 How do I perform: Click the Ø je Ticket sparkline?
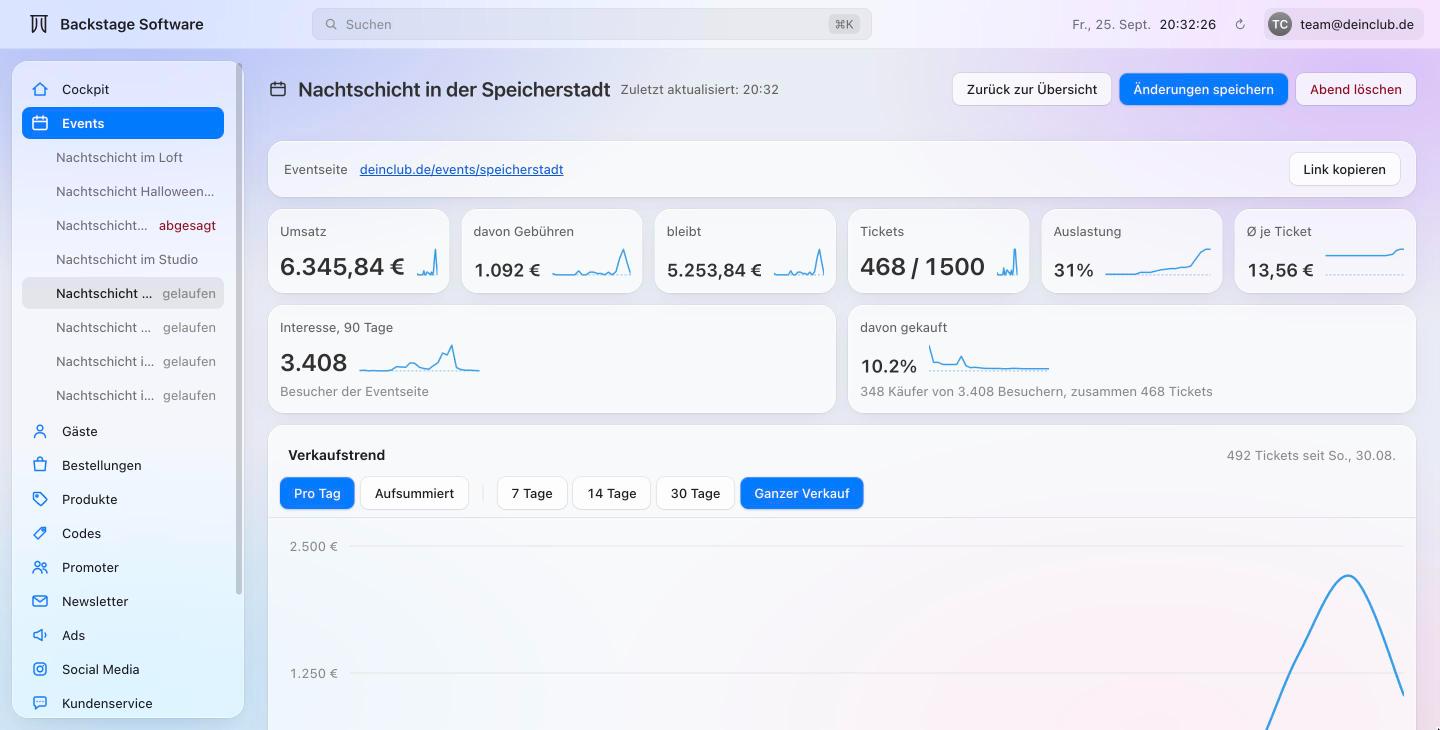pyautogui.click(x=1364, y=262)
